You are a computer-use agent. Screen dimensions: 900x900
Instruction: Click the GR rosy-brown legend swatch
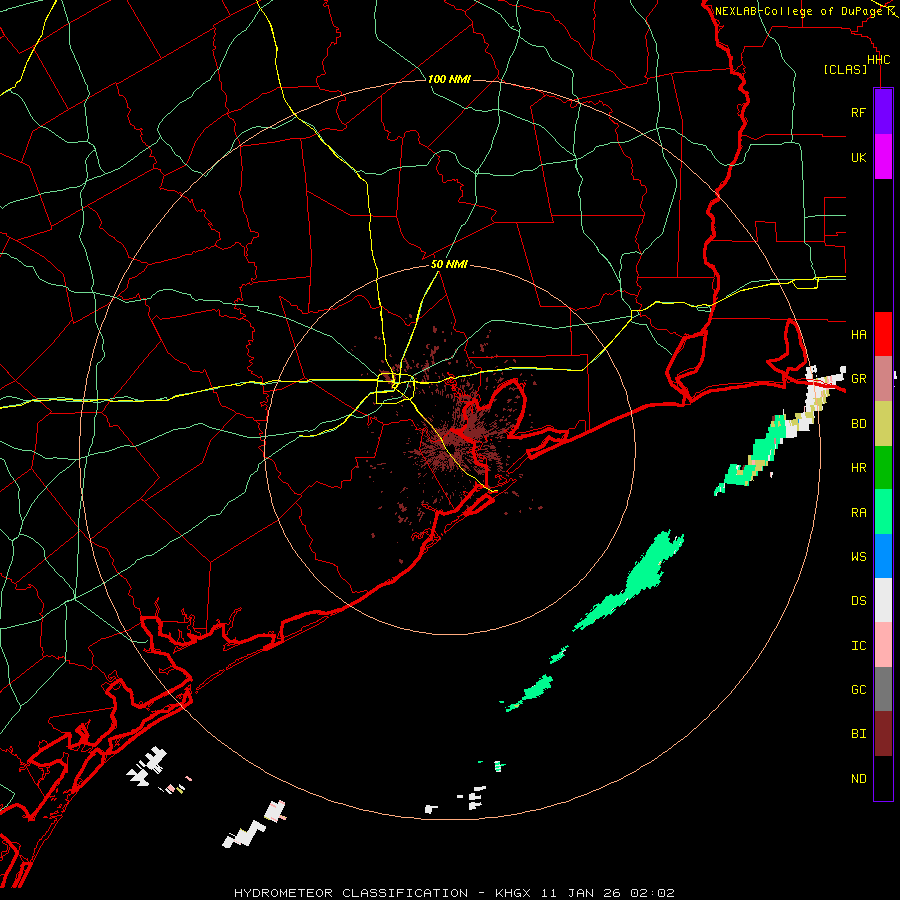point(883,379)
